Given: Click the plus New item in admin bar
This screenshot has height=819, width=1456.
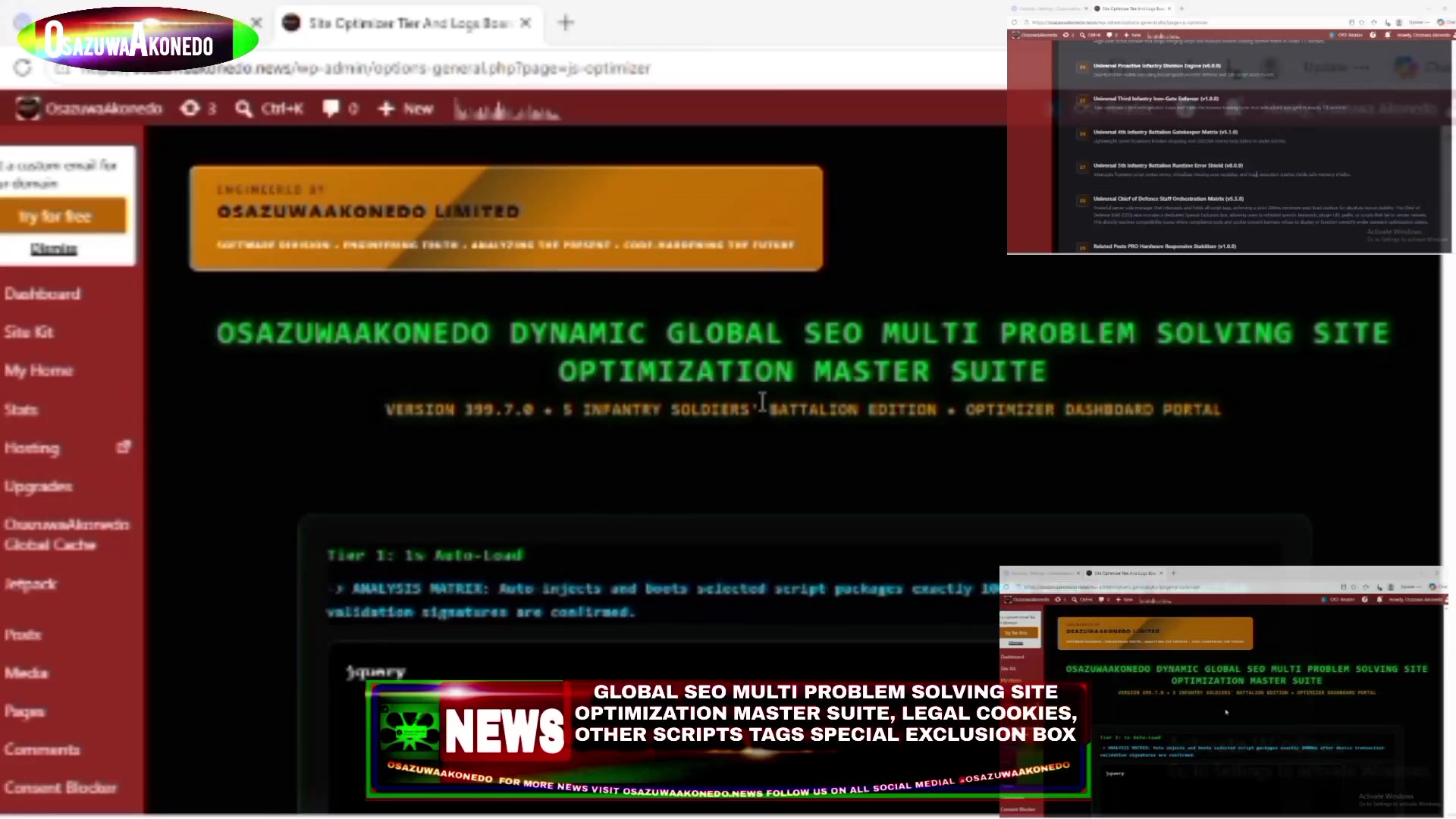Looking at the screenshot, I should click(x=406, y=108).
